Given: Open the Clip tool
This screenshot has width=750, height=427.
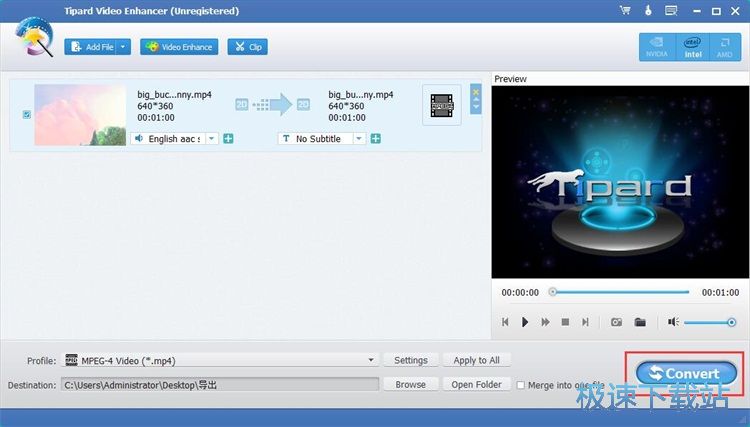Looking at the screenshot, I should 248,47.
